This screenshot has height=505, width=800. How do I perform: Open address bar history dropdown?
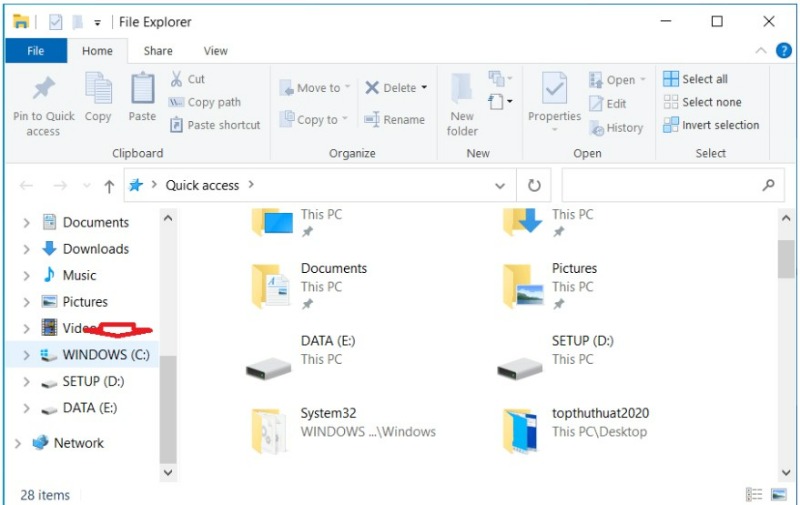pyautogui.click(x=500, y=186)
